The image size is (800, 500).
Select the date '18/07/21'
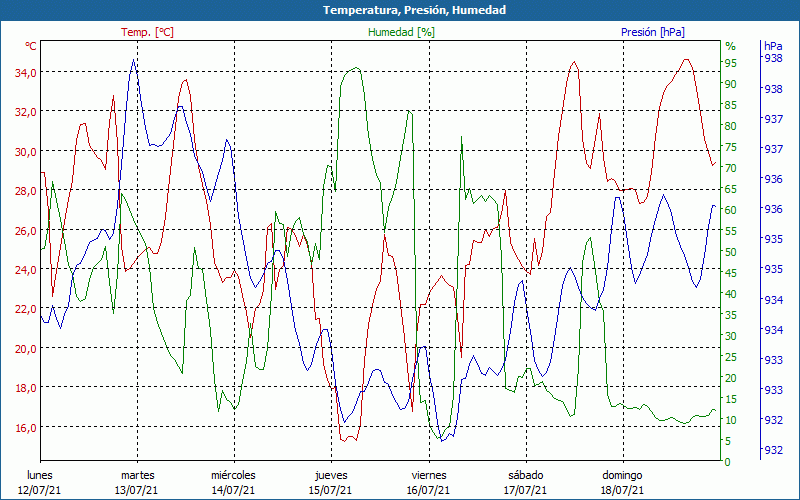pyautogui.click(x=622, y=490)
